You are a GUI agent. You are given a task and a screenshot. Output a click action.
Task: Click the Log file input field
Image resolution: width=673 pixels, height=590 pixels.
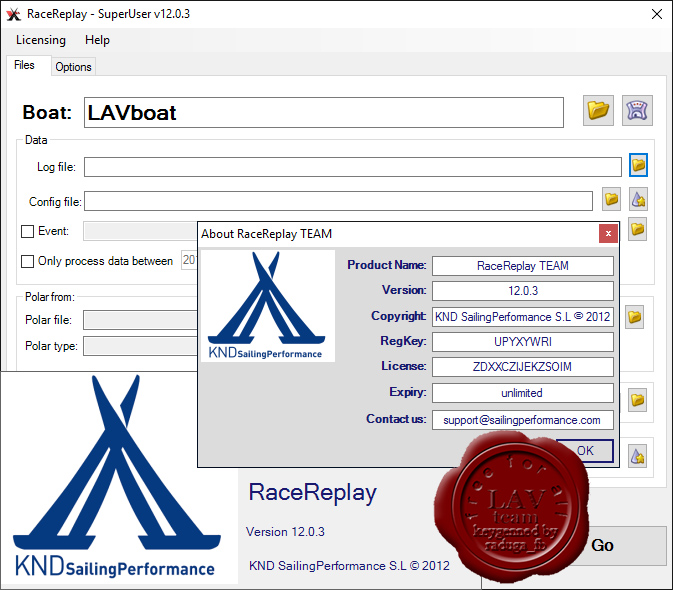pos(353,167)
